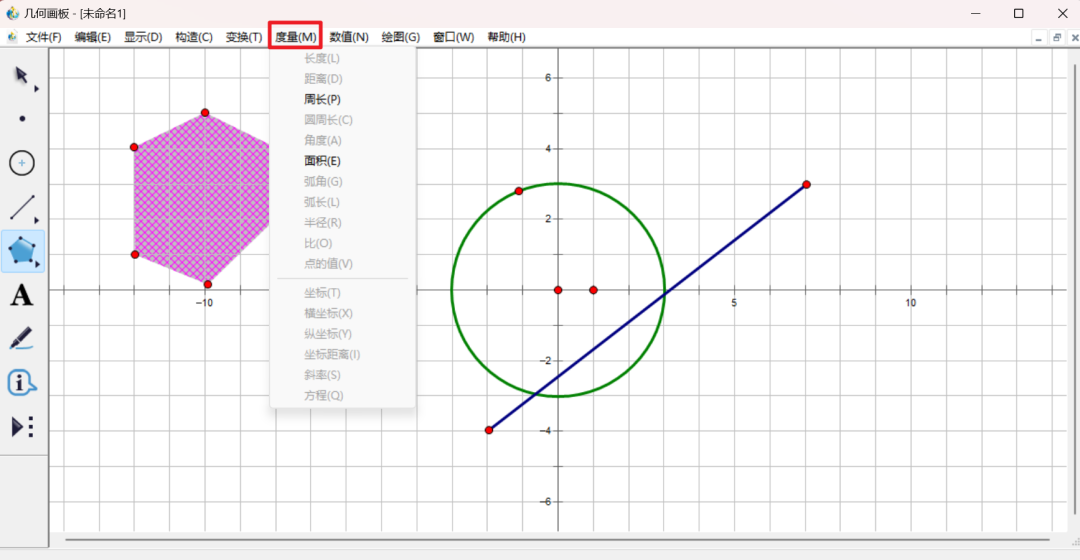Click the x-axis label −10
Screen dimensions: 1080x560
point(204,303)
